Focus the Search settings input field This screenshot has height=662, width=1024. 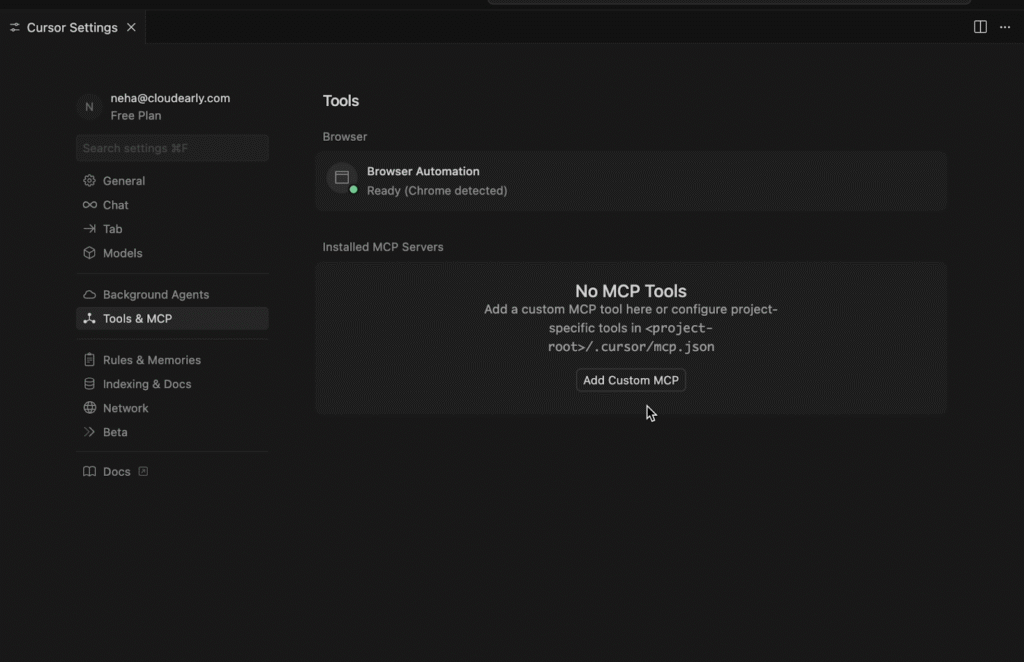click(172, 148)
